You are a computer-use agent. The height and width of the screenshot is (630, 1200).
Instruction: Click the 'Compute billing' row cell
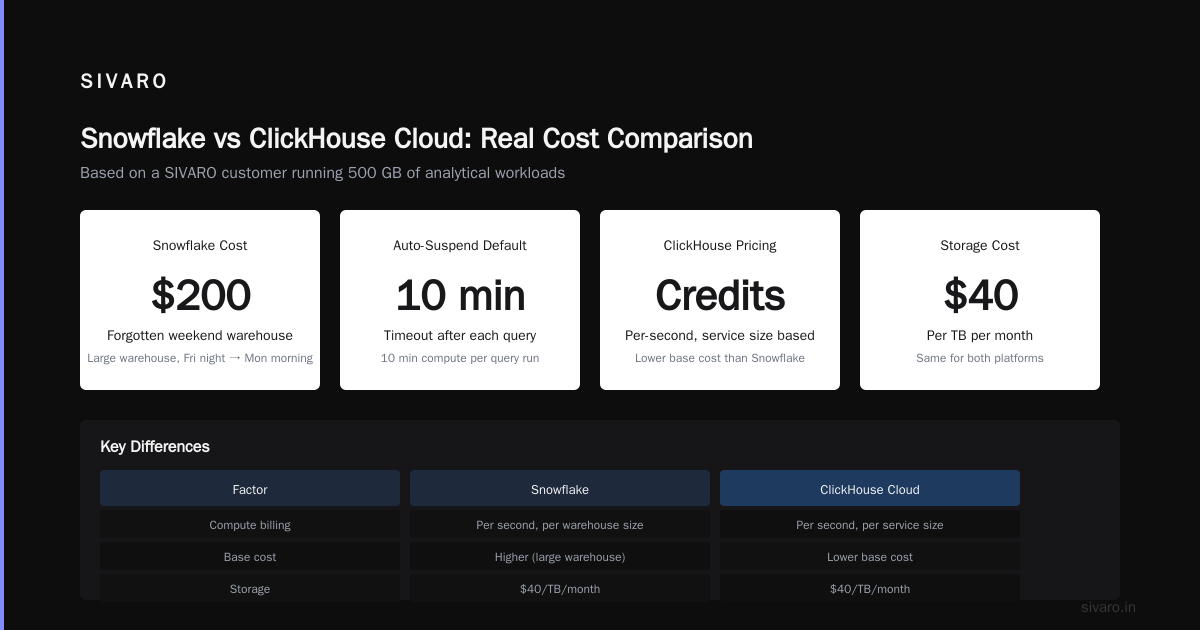pyautogui.click(x=250, y=525)
